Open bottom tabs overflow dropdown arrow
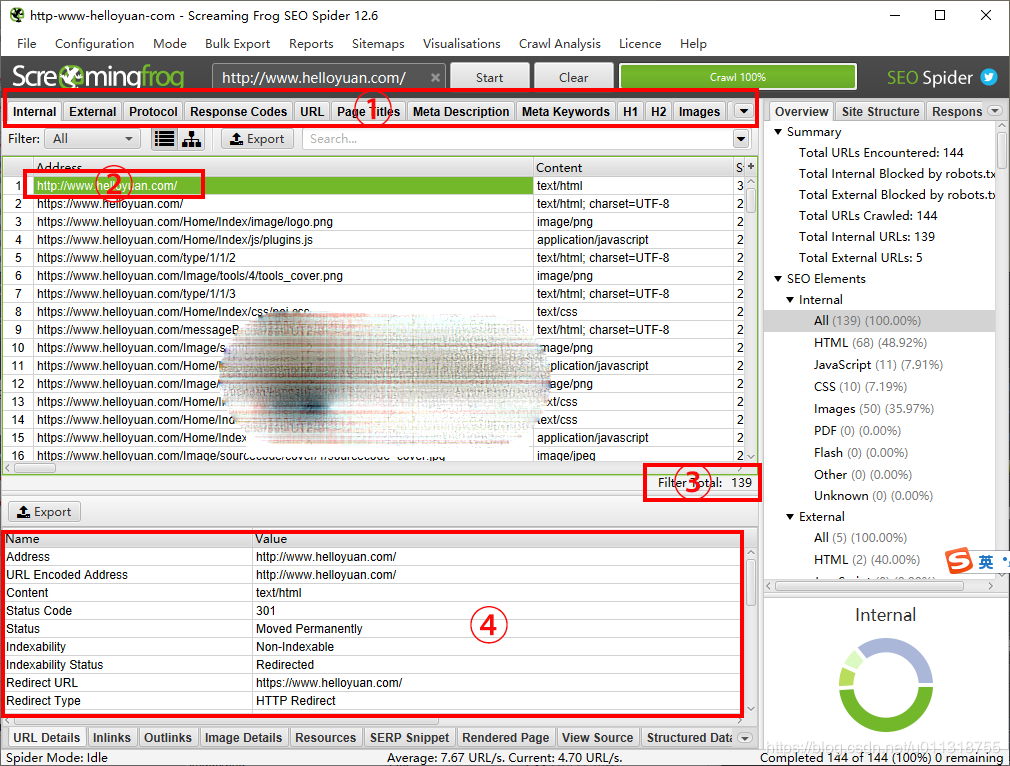The image size is (1010, 766). pyautogui.click(x=745, y=738)
